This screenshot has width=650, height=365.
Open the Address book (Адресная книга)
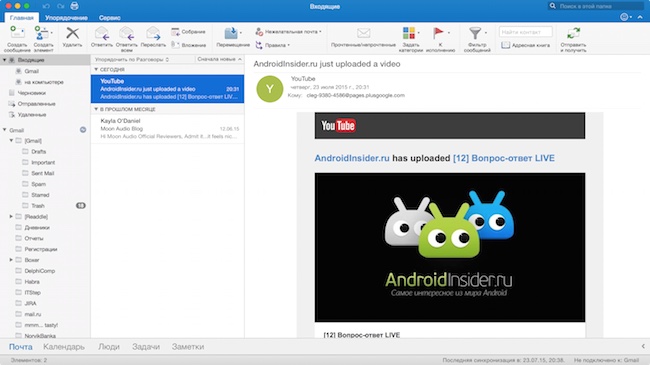[x=526, y=45]
